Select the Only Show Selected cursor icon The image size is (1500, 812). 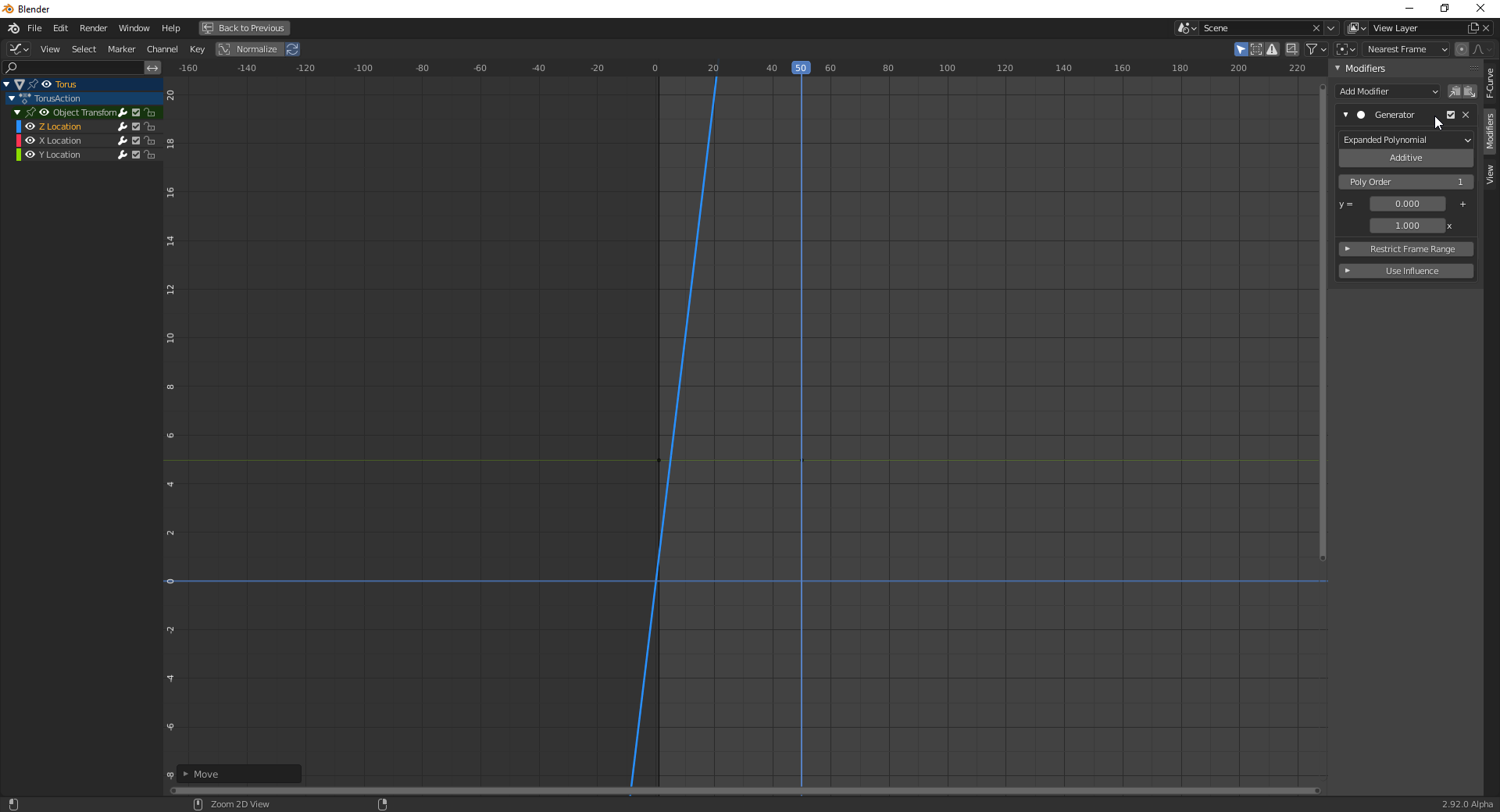coord(1241,49)
